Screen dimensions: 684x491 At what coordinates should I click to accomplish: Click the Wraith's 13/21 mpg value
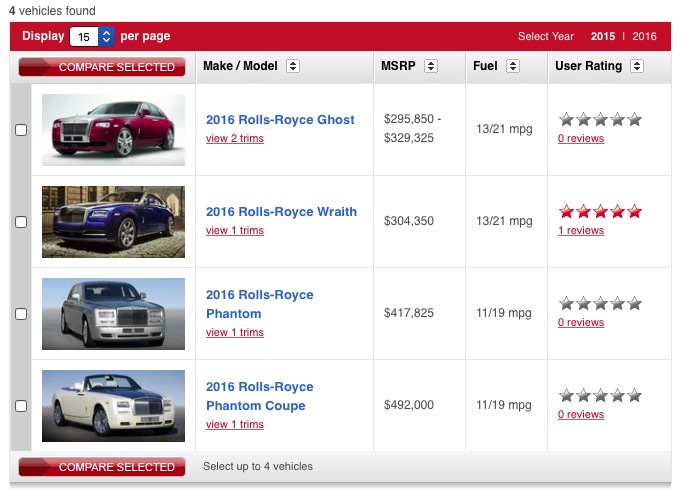tap(504, 221)
